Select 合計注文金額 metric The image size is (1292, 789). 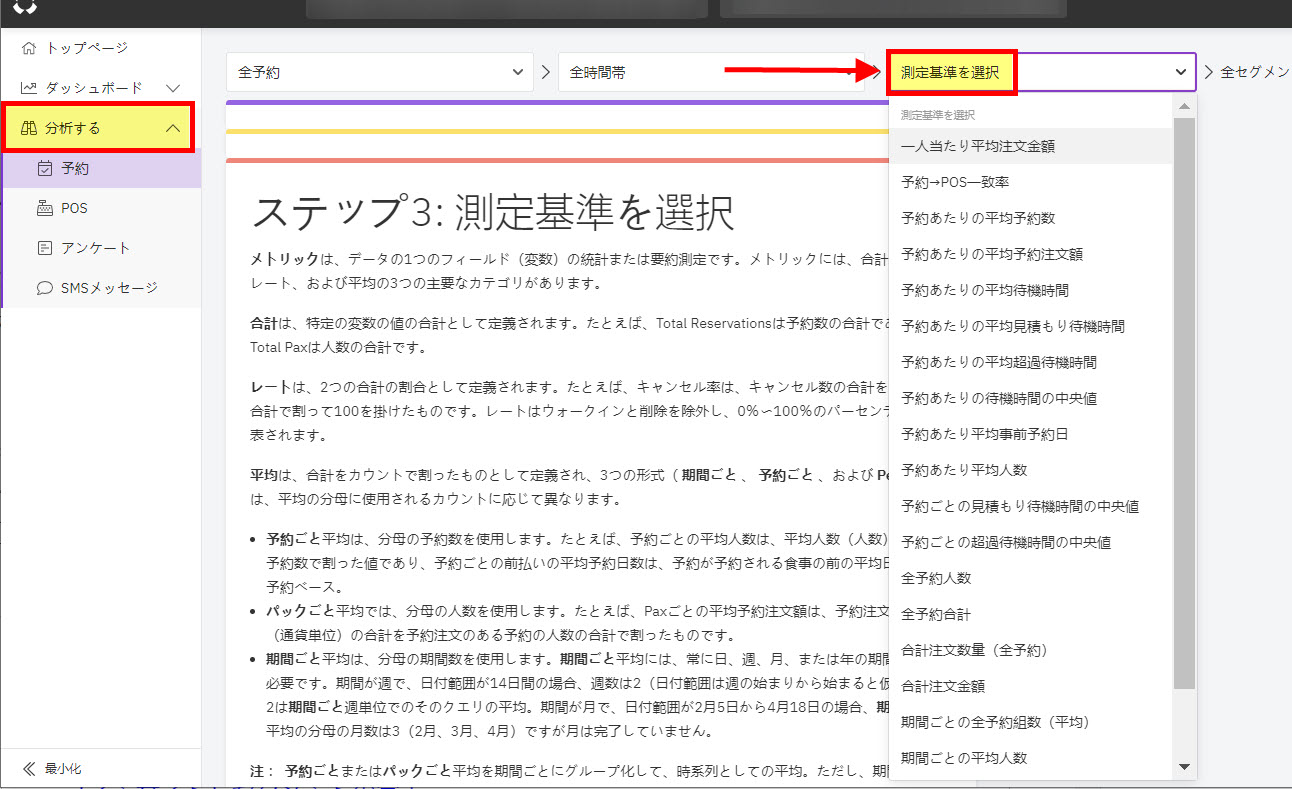point(1030,686)
